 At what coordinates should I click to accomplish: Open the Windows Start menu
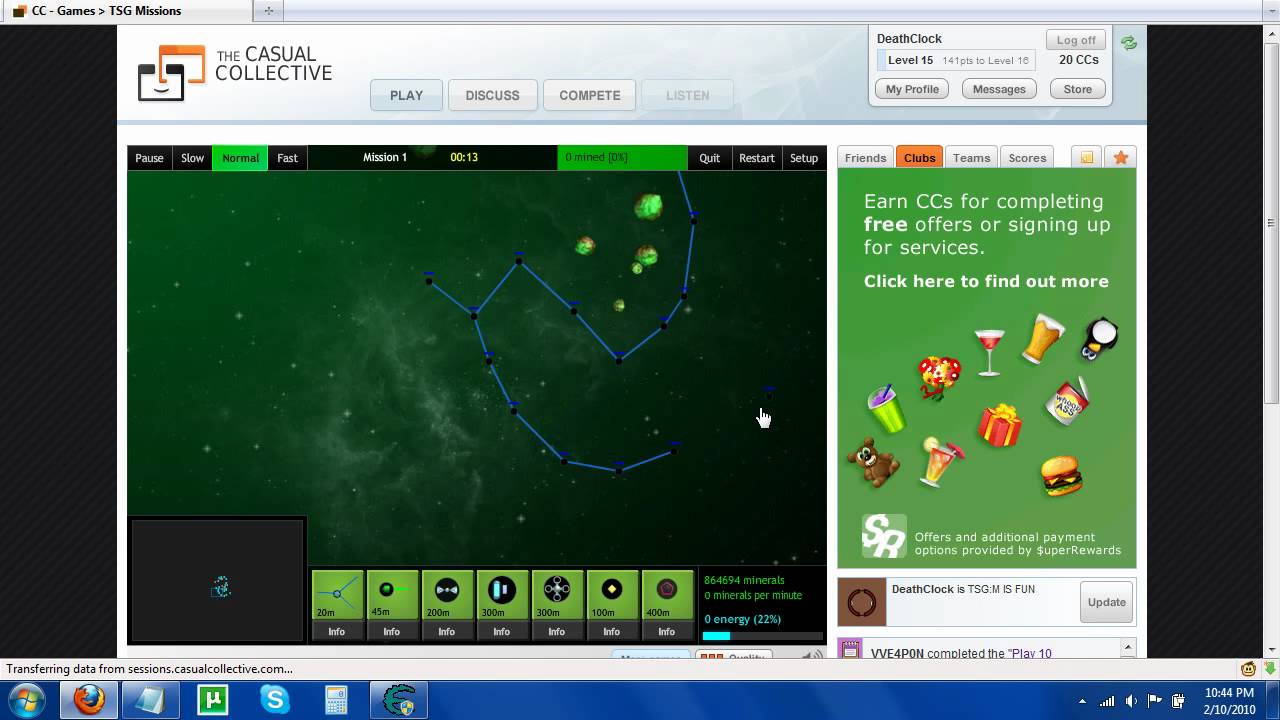pos(25,700)
